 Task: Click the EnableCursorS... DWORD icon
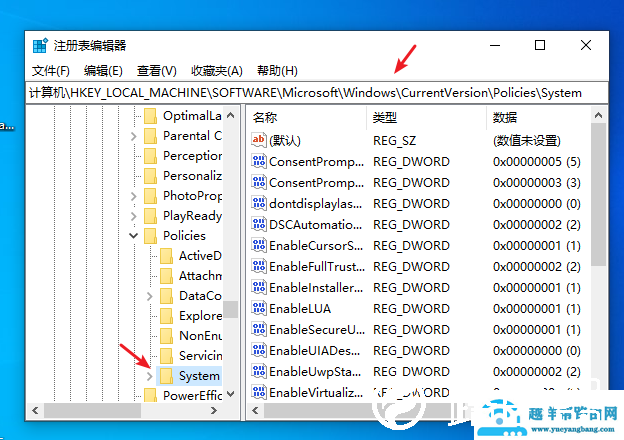click(259, 245)
